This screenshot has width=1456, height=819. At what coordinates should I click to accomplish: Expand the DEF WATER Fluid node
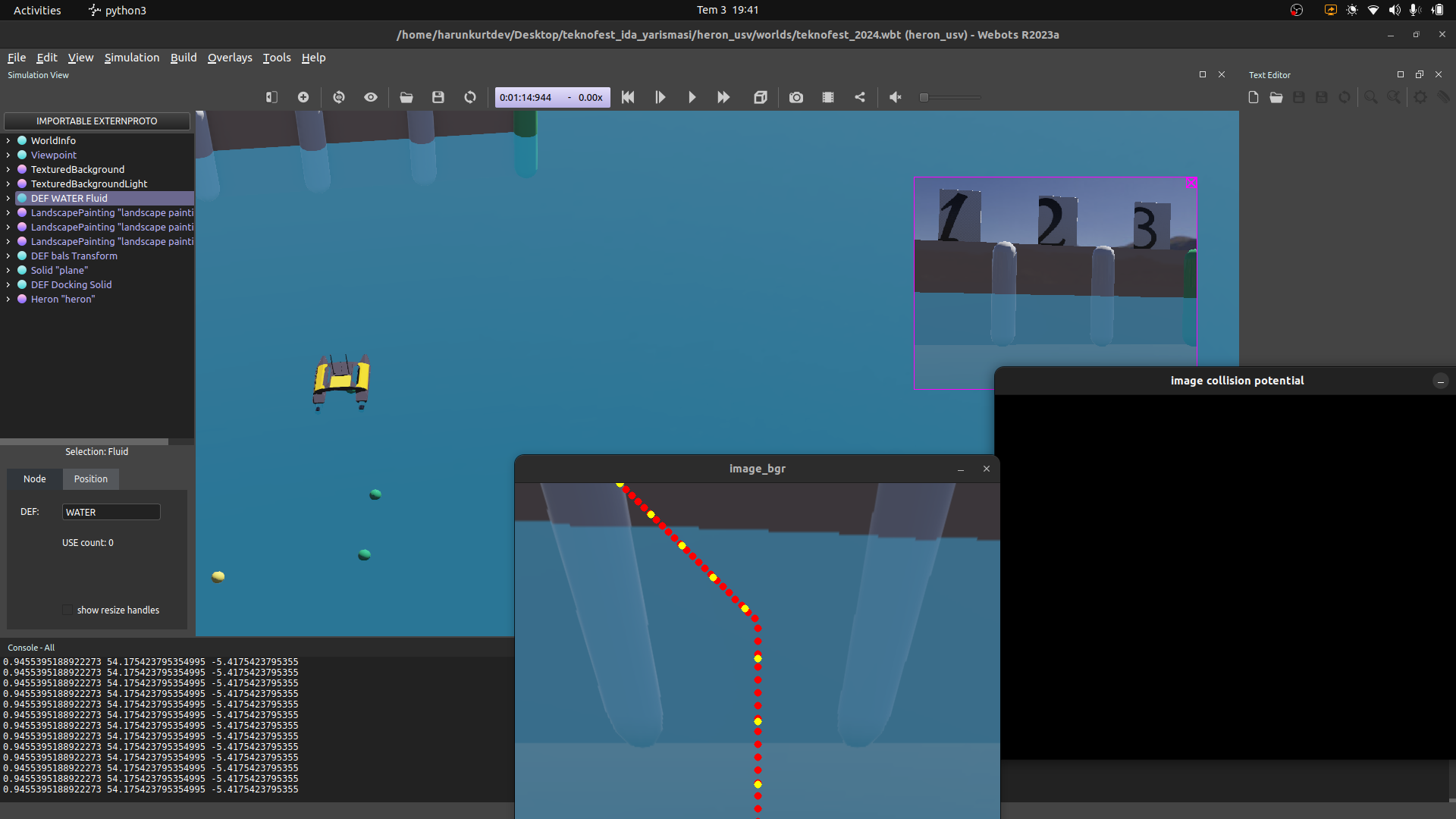coord(8,199)
